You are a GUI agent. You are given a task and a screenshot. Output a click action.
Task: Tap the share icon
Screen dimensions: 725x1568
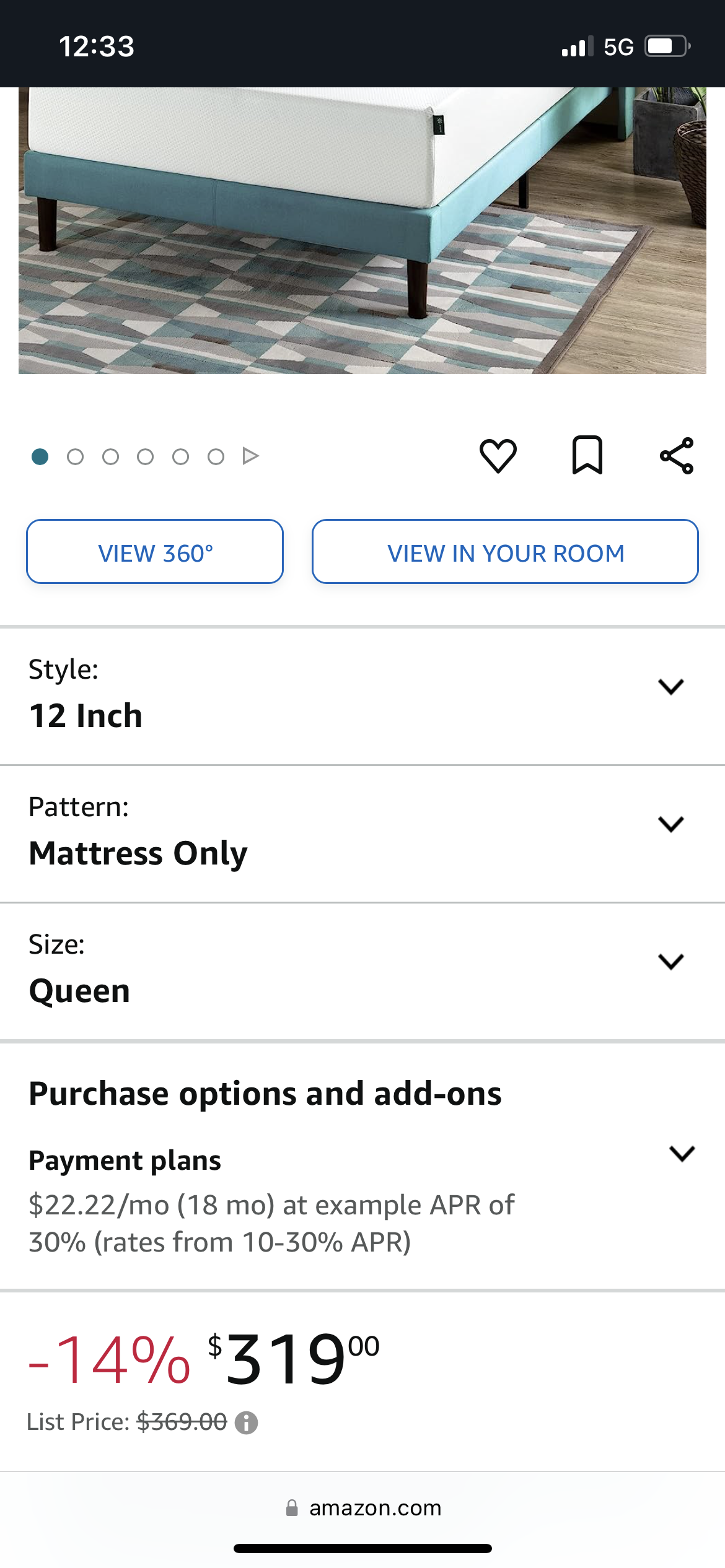677,456
